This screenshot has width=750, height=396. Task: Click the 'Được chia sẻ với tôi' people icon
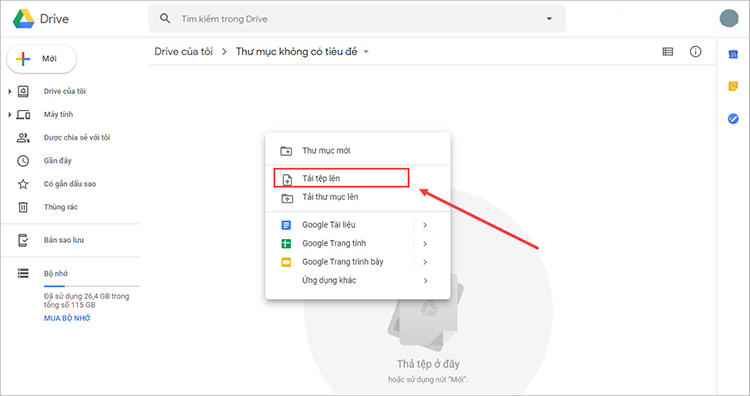23,138
